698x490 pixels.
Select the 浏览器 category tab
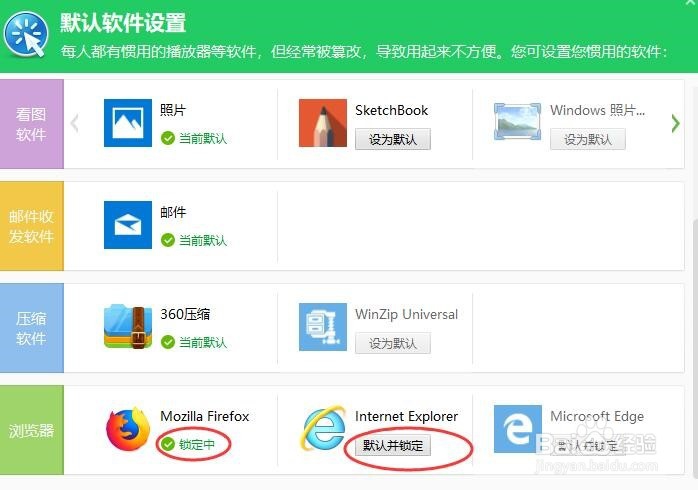tap(32, 430)
